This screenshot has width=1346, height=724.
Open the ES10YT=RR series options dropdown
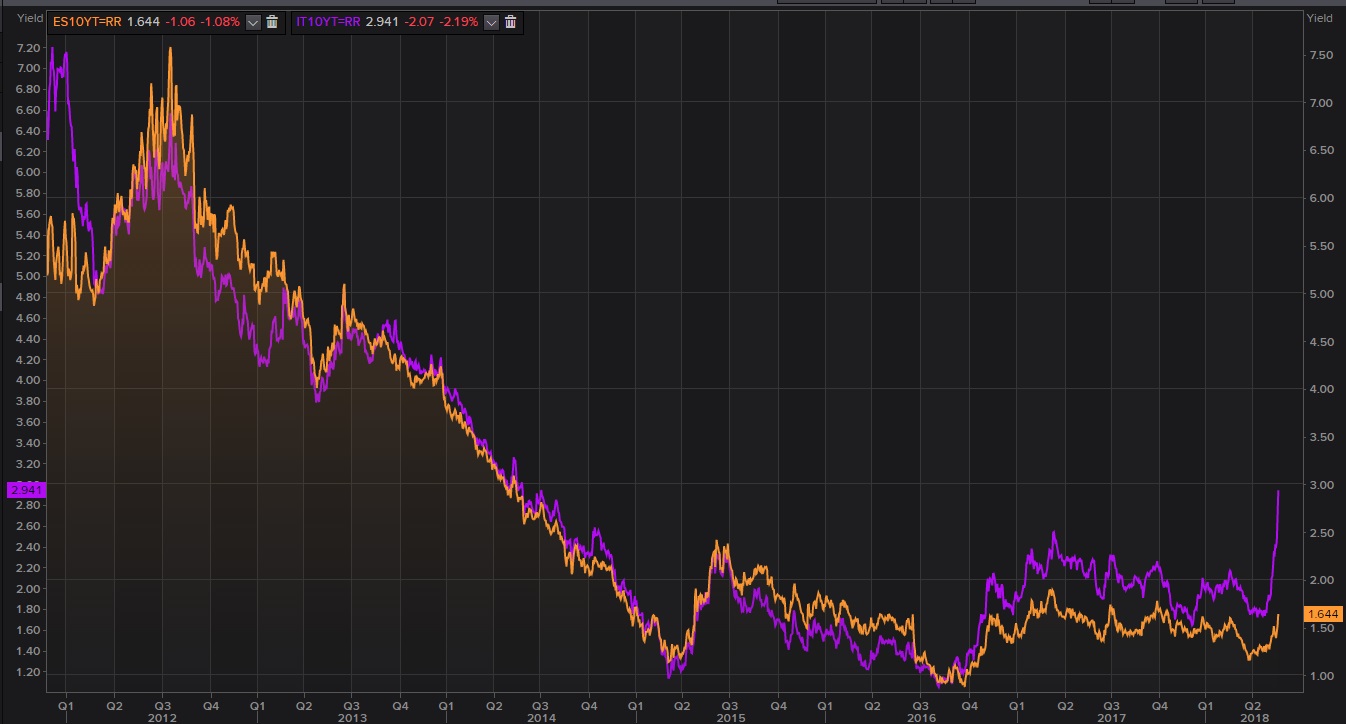tap(252, 22)
